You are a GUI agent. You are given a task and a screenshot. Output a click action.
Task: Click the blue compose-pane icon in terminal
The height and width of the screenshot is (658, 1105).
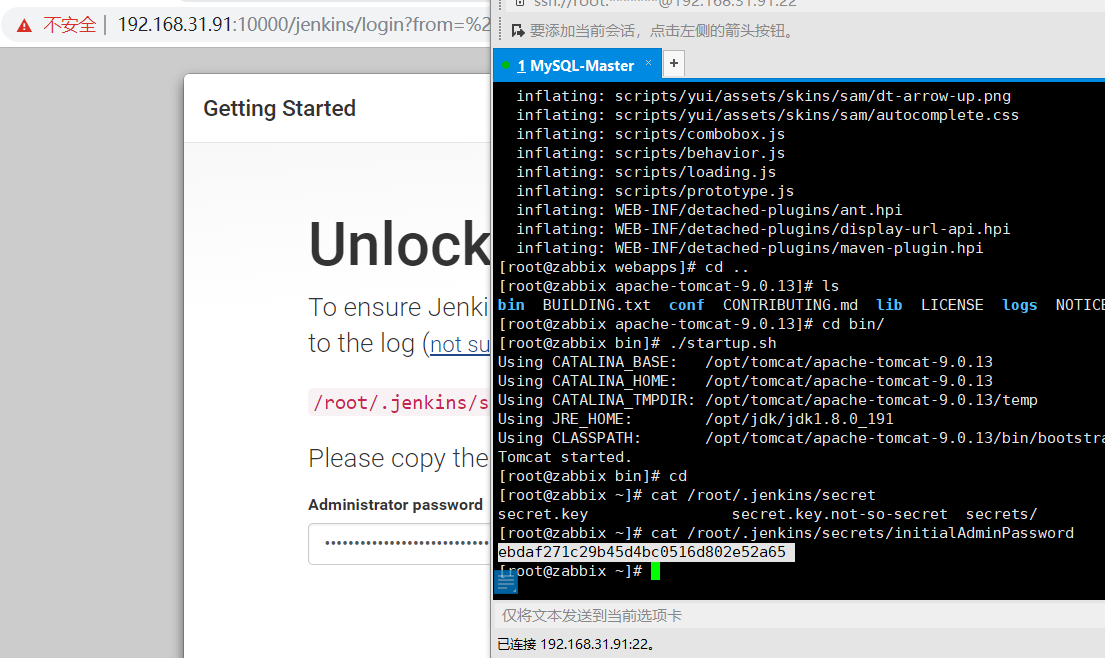point(506,582)
